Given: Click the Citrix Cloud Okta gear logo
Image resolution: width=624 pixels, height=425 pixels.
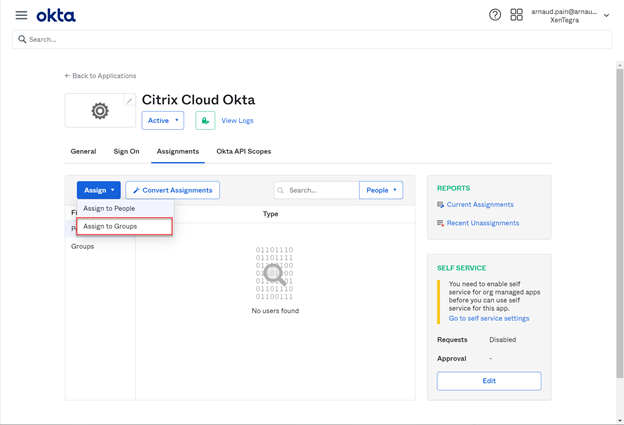Looking at the screenshot, I should click(x=100, y=111).
